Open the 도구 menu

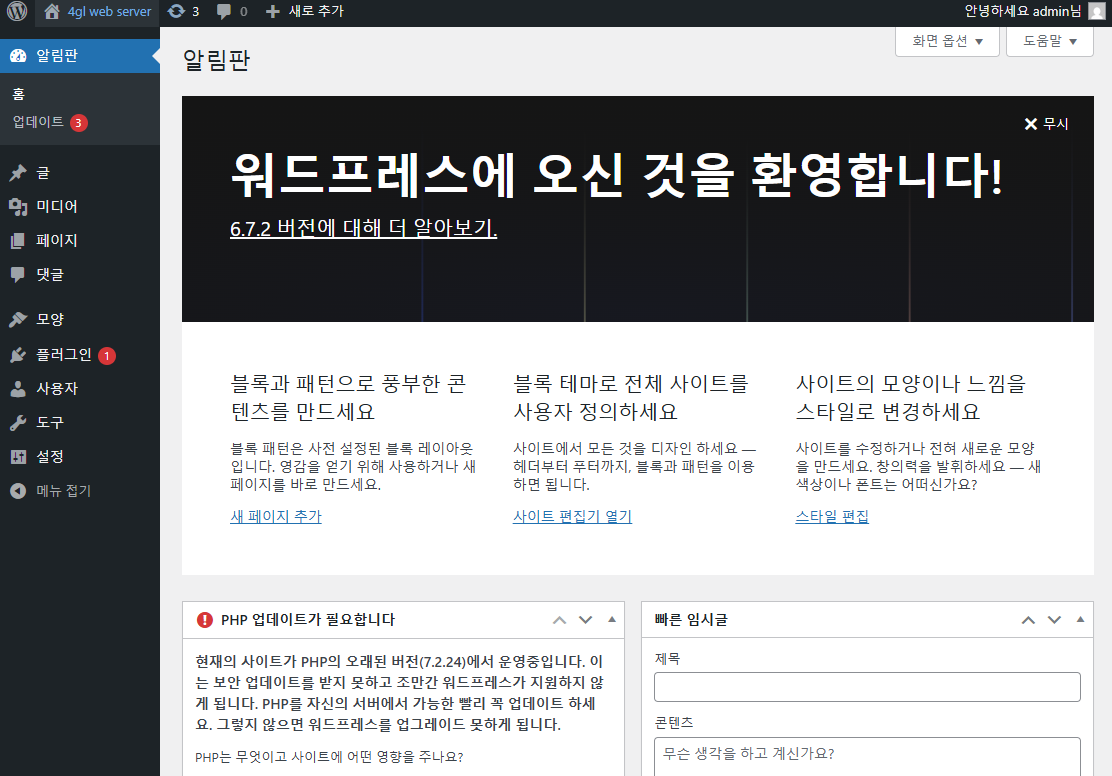click(79, 423)
